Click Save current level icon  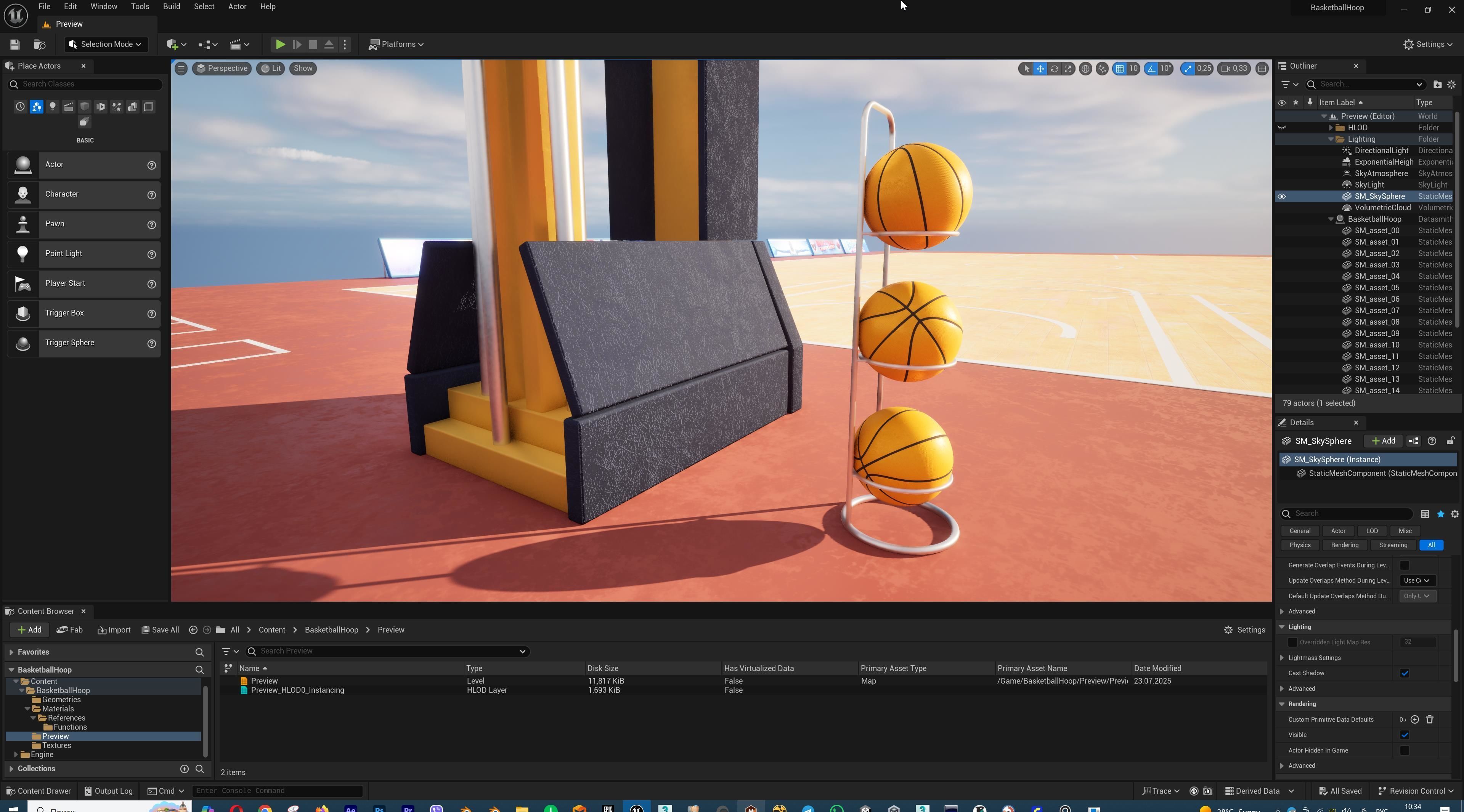click(15, 44)
